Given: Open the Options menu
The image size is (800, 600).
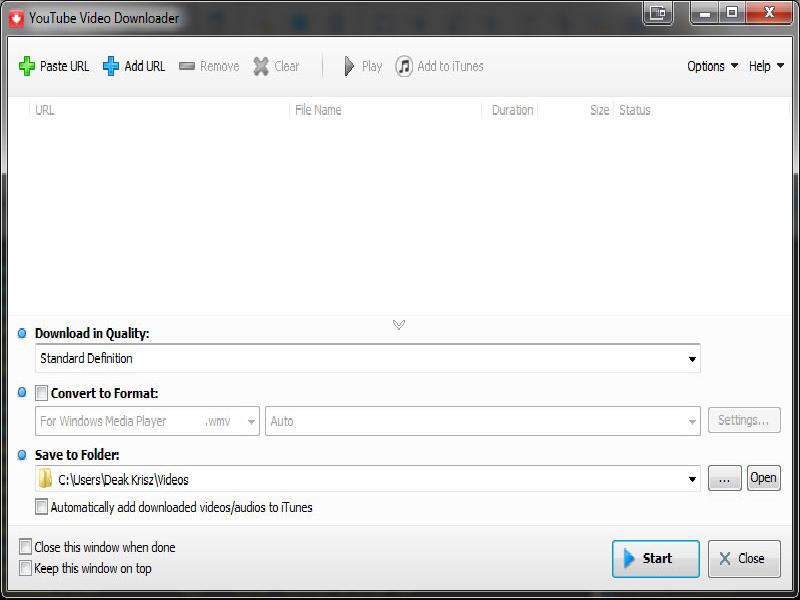Looking at the screenshot, I should pyautogui.click(x=712, y=66).
